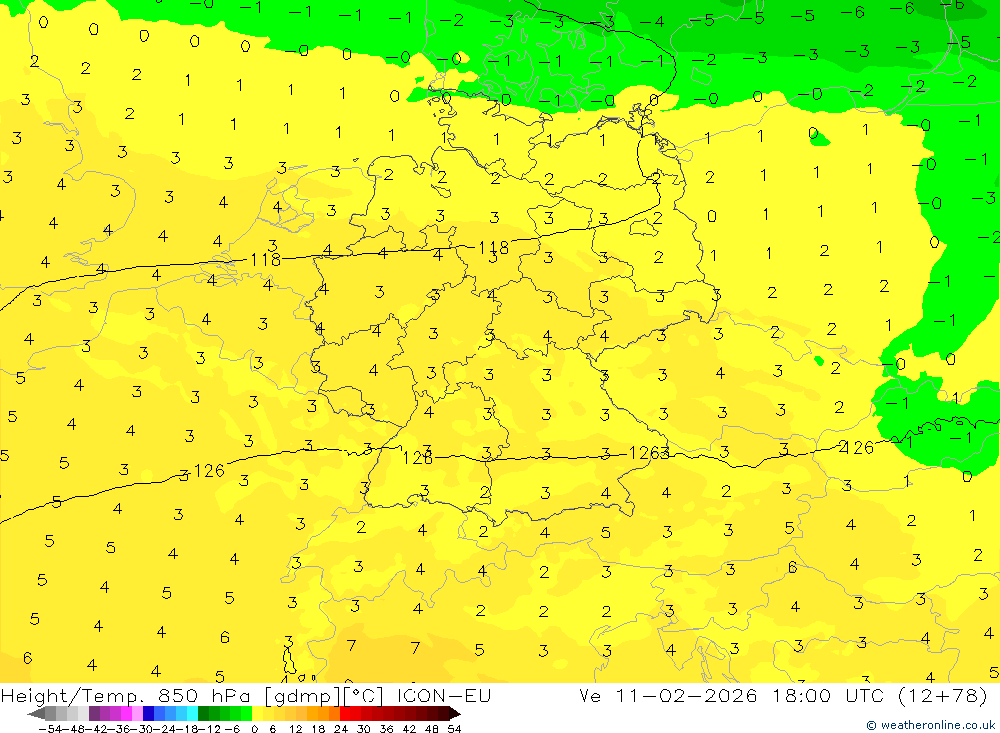Click the '(12+78)' forecast run offset
The image size is (1000, 733).
pos(943,695)
